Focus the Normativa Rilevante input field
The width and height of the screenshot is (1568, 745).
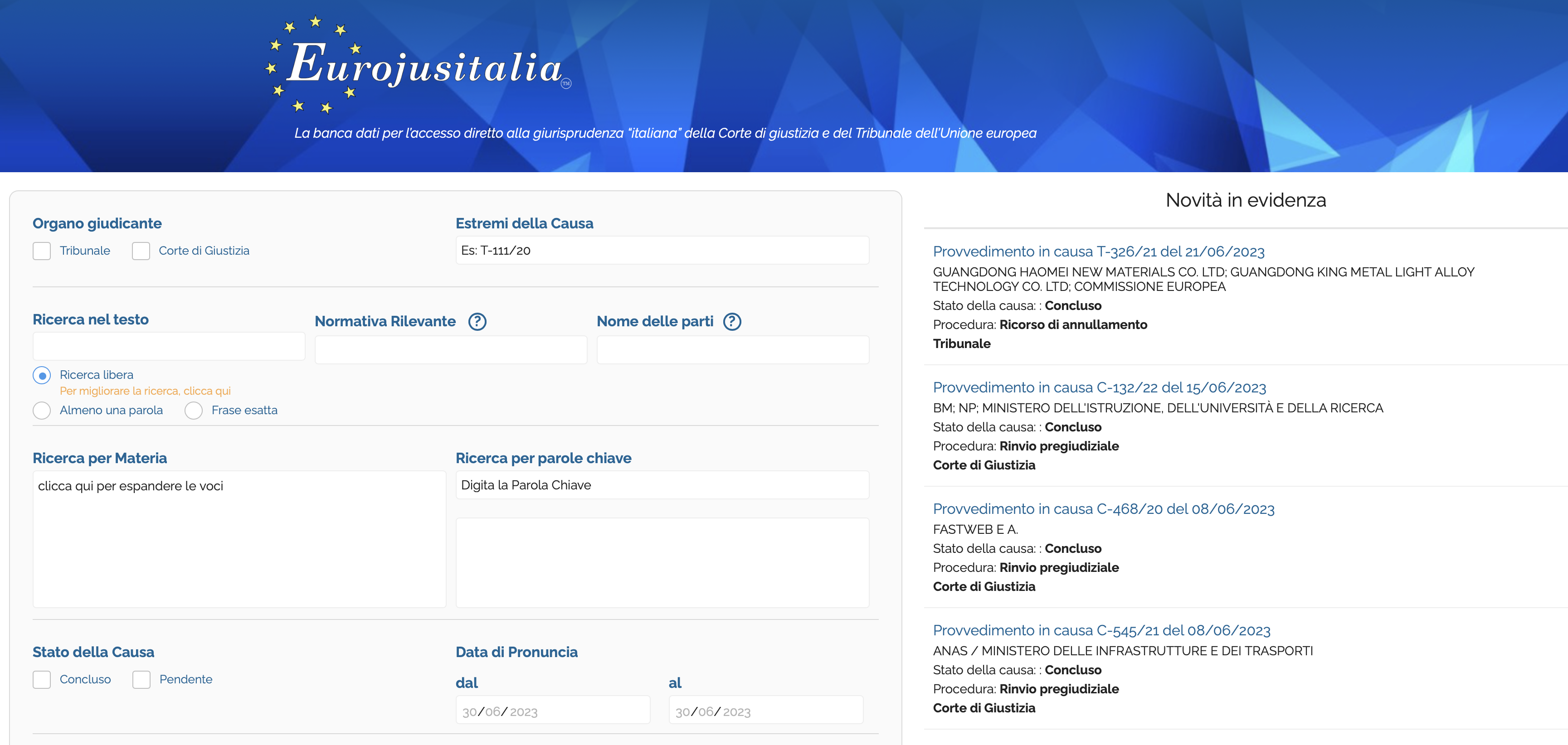[451, 350]
